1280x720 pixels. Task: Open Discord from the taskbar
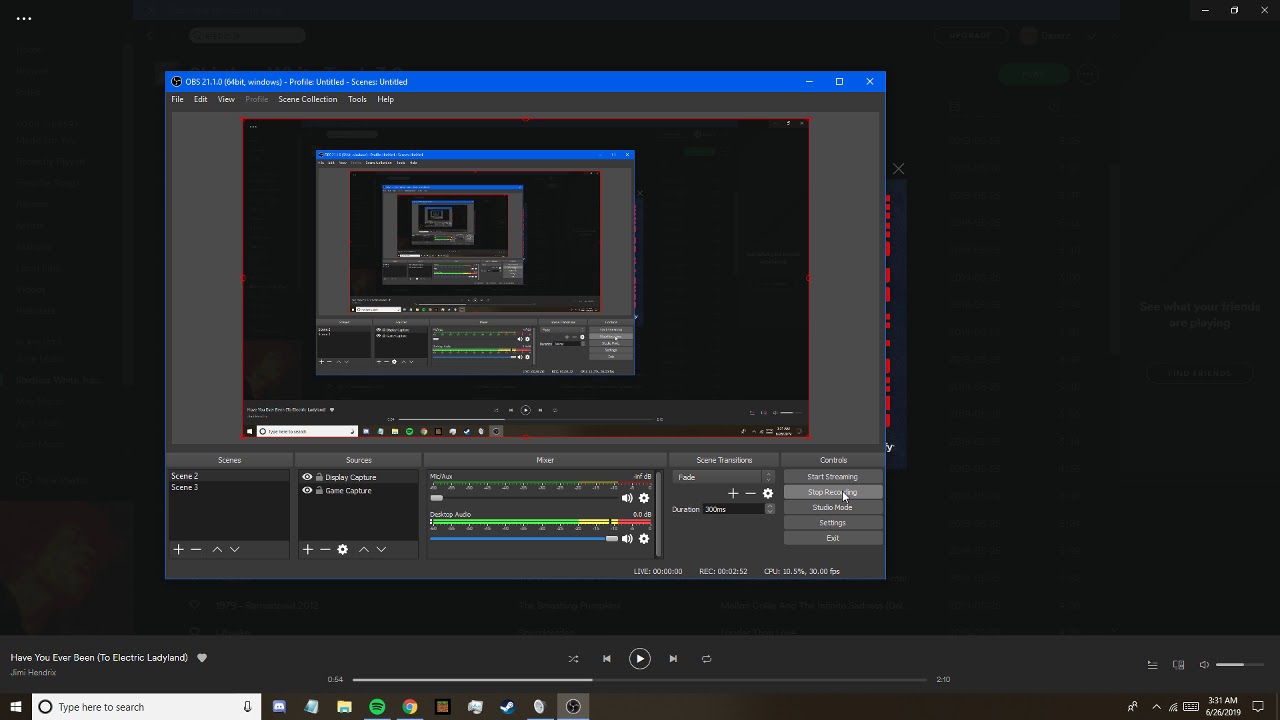(279, 707)
